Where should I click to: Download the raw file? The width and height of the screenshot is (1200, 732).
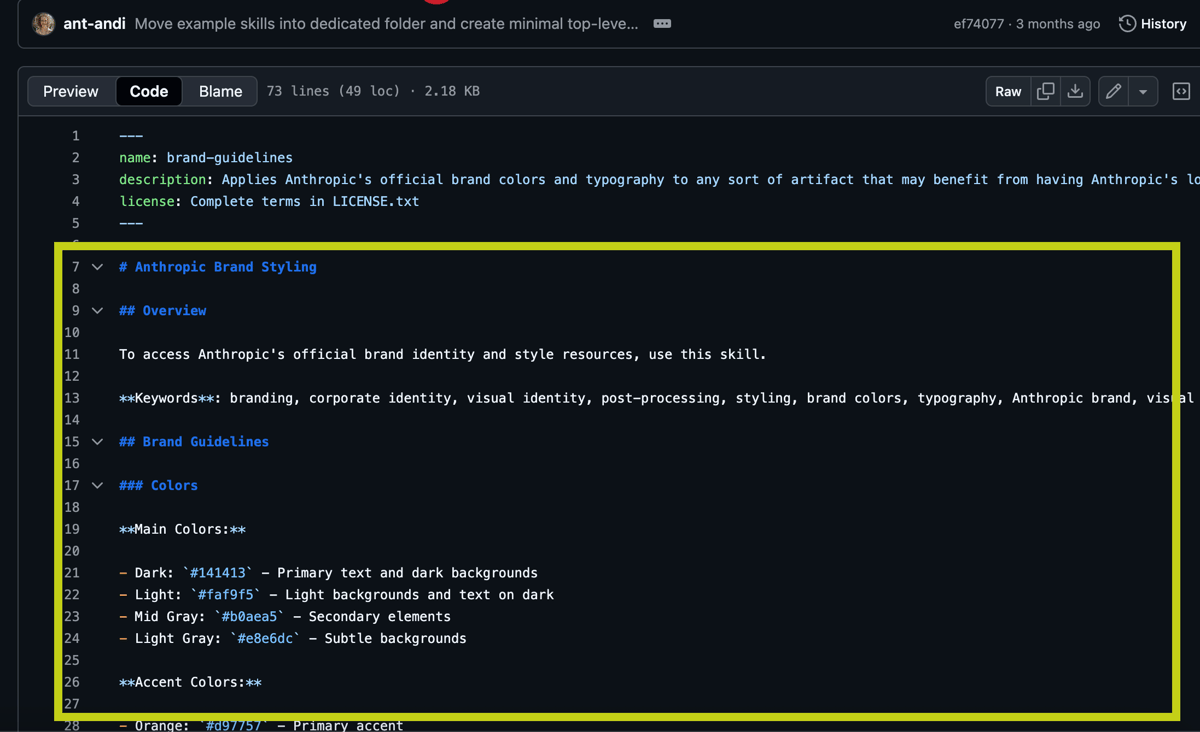(x=1075, y=91)
